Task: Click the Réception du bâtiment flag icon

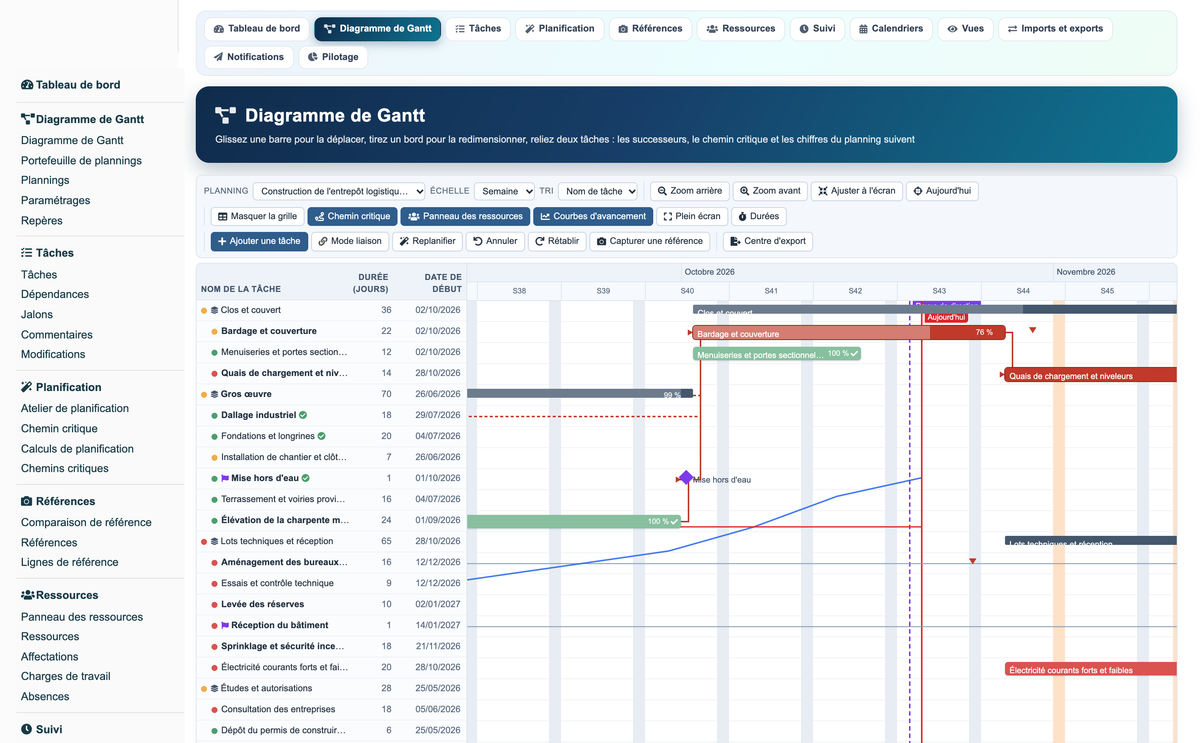Action: 225,625
